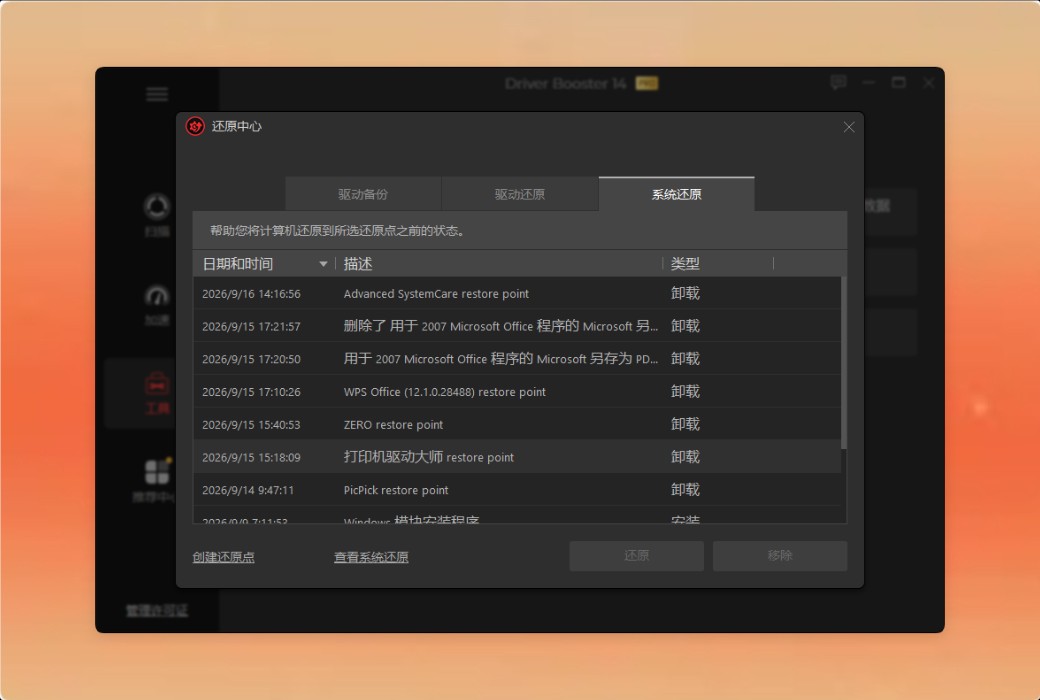This screenshot has height=700, width=1040.
Task: Open the recommended apps grid icon in sidebar
Action: [158, 472]
